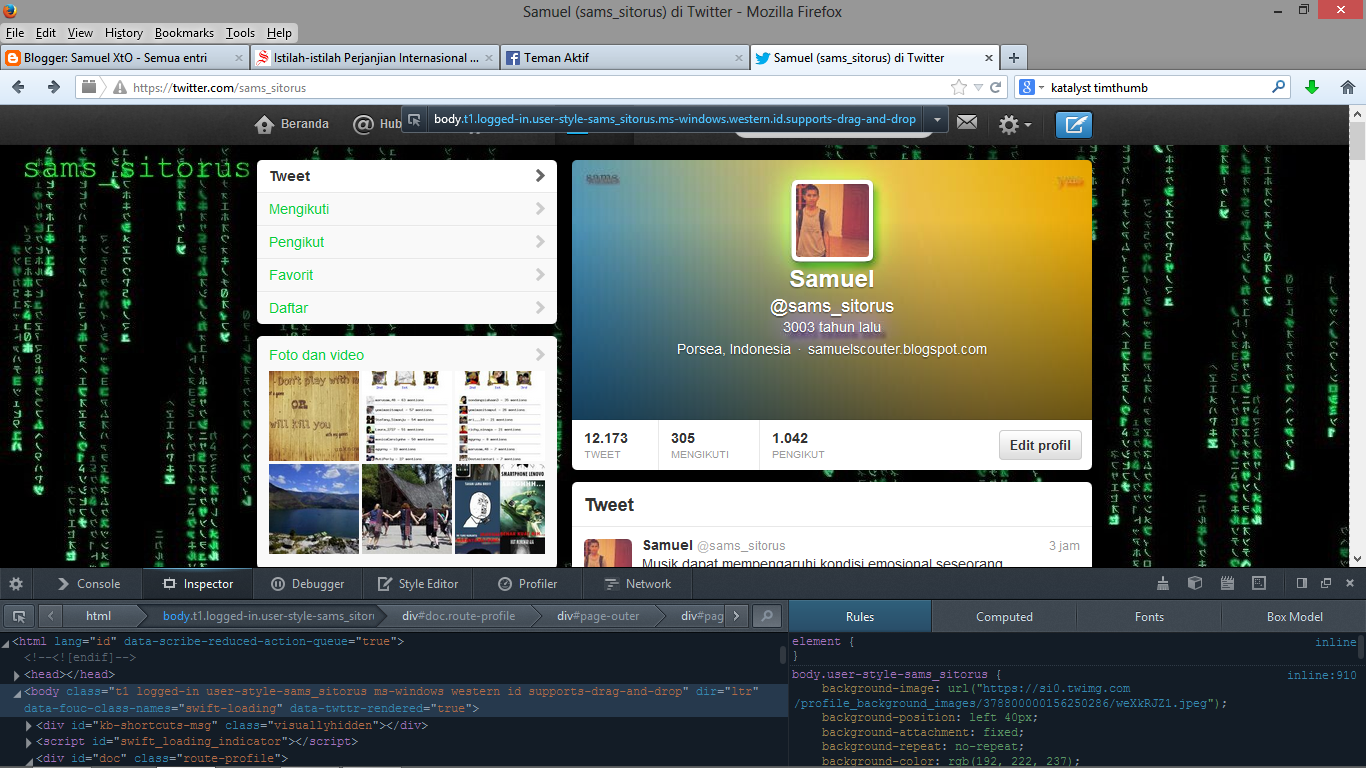The image size is (1366, 768).
Task: Activate the element picker in inspector toolbar
Action: [x=18, y=616]
